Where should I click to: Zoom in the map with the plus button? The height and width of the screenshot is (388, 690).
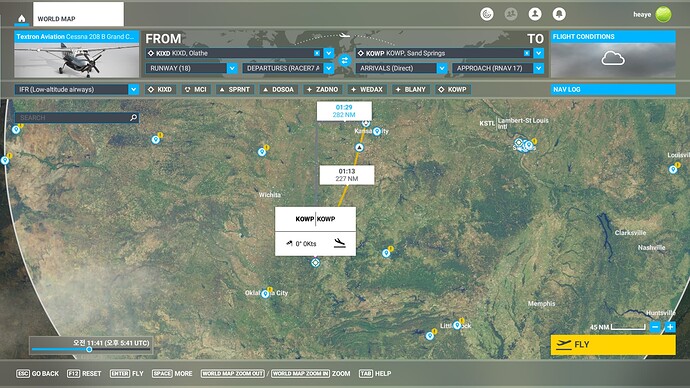(670, 327)
